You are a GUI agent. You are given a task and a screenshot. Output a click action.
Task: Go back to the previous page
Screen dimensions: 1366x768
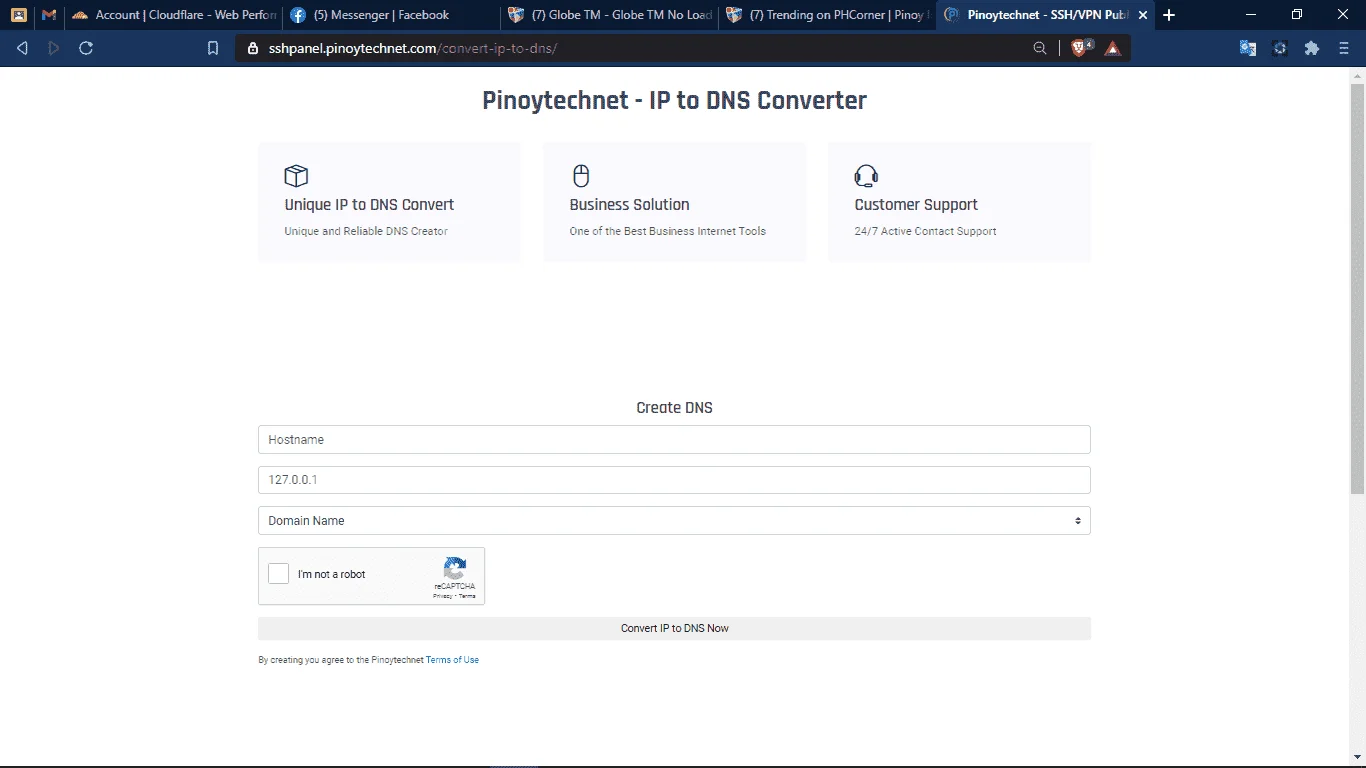22,48
